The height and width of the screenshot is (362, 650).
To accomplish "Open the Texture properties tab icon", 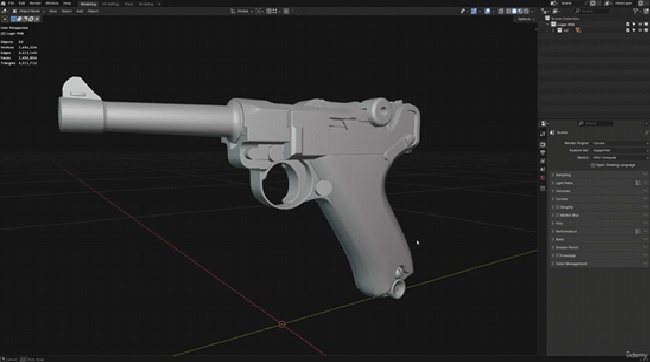I will click(x=543, y=188).
